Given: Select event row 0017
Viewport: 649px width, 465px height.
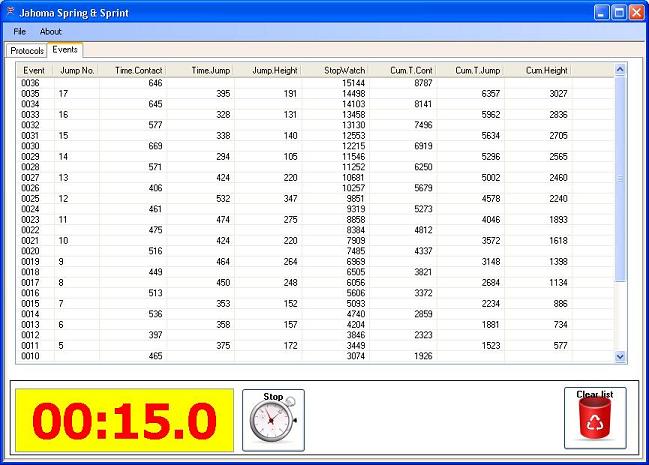Looking at the screenshot, I should [x=315, y=283].
